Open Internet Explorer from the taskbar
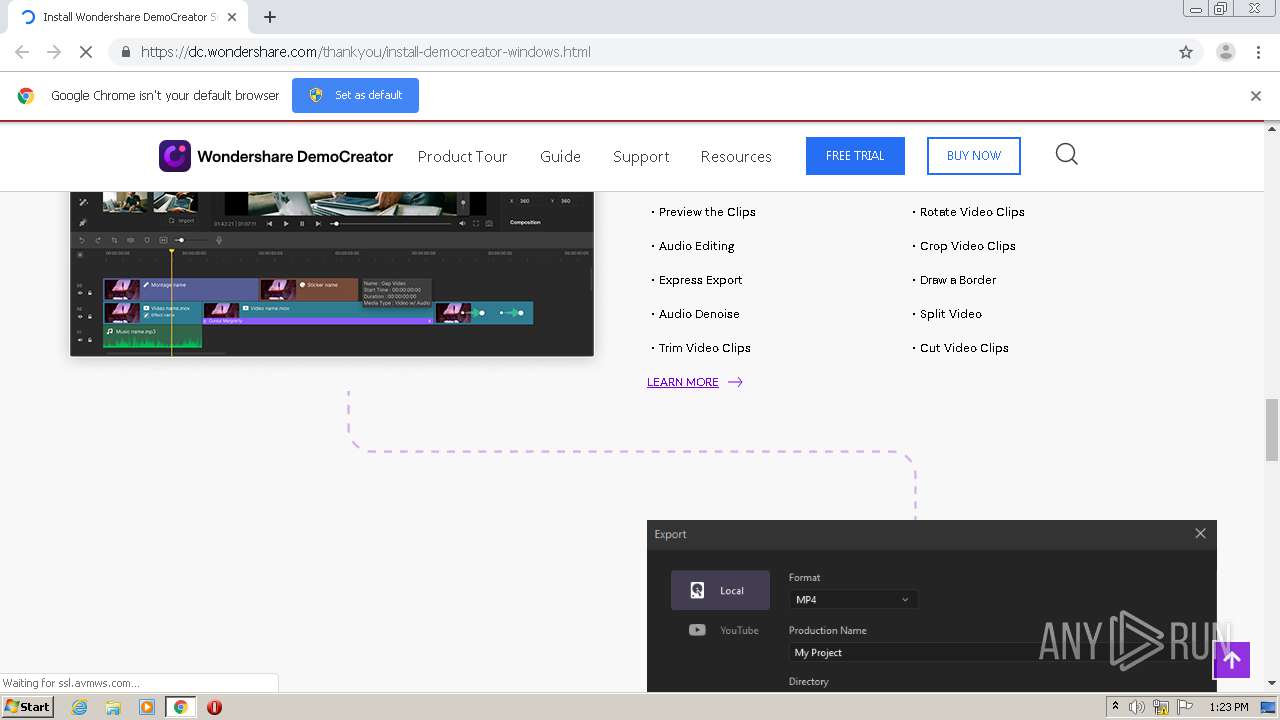 pos(79,707)
